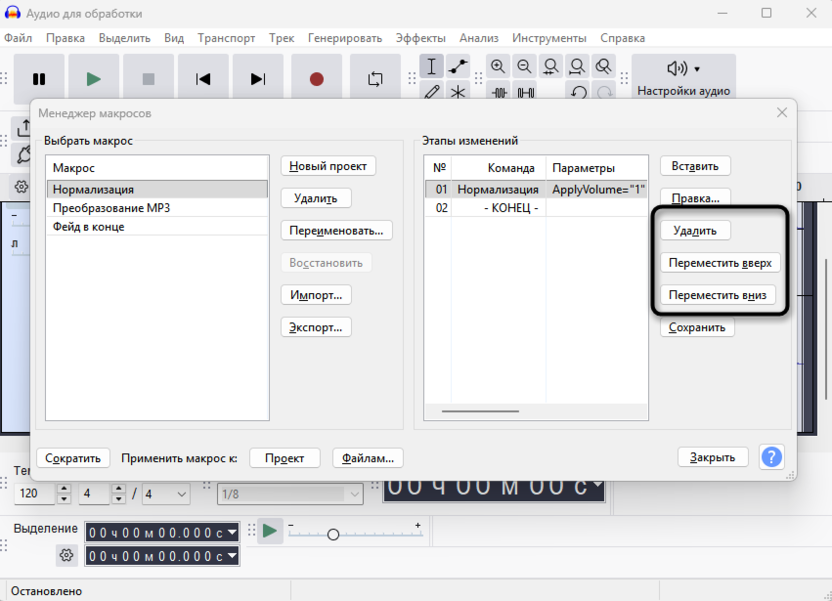
Task: Adjust the playback speed slider
Action: pyautogui.click(x=333, y=534)
